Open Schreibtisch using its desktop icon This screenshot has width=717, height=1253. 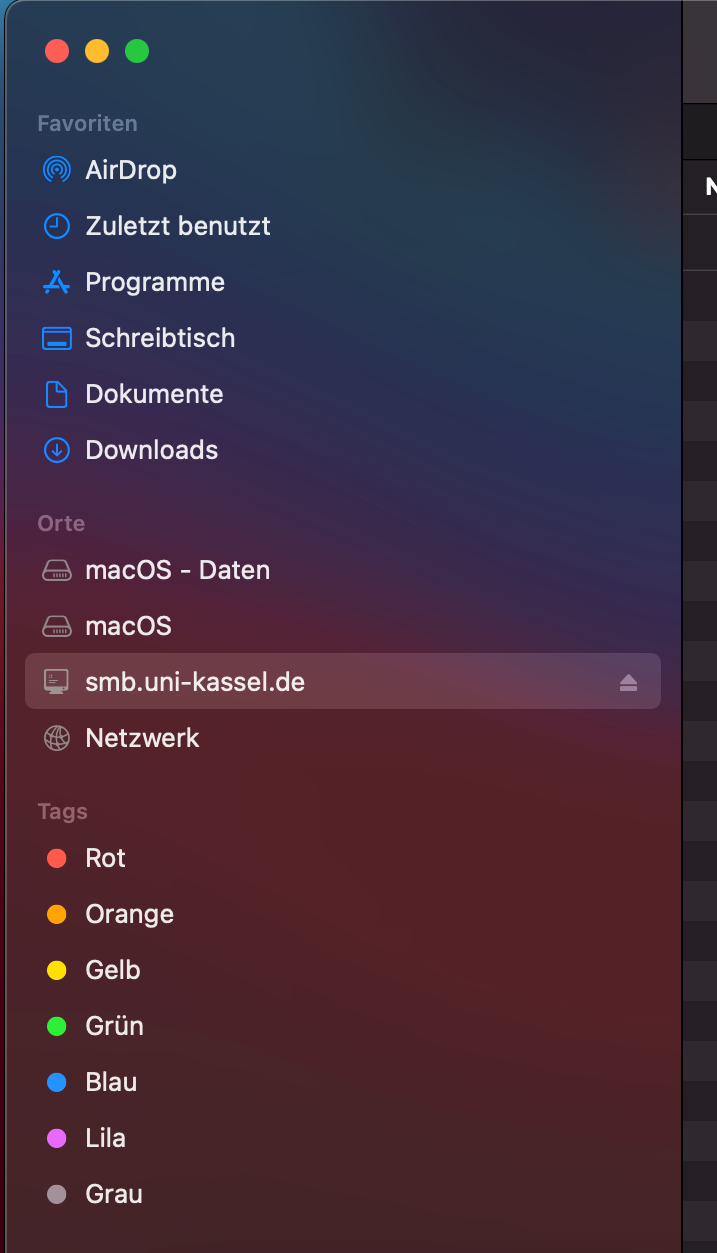(x=57, y=338)
